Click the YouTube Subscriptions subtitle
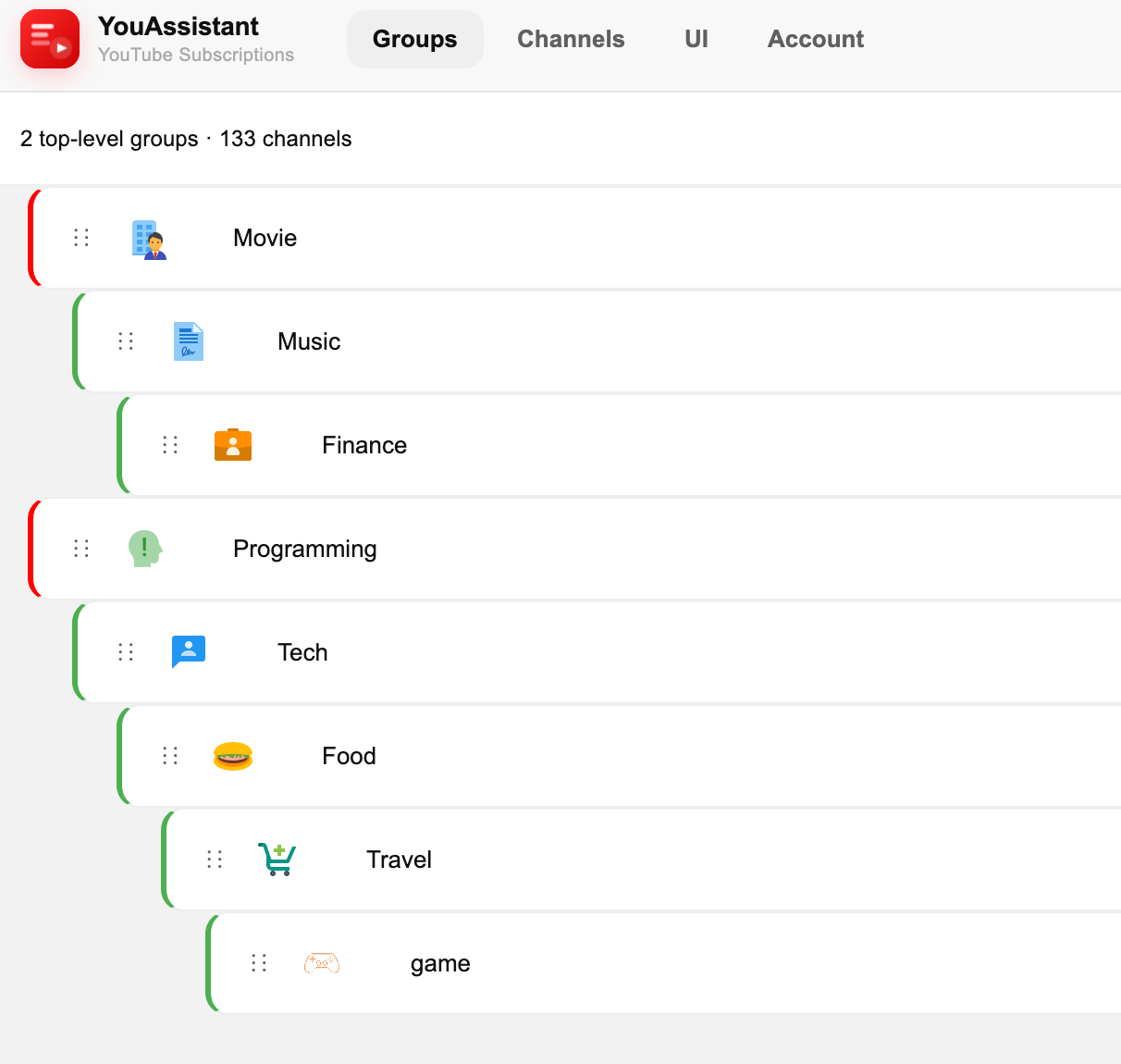Viewport: 1121px width, 1064px height. [196, 55]
